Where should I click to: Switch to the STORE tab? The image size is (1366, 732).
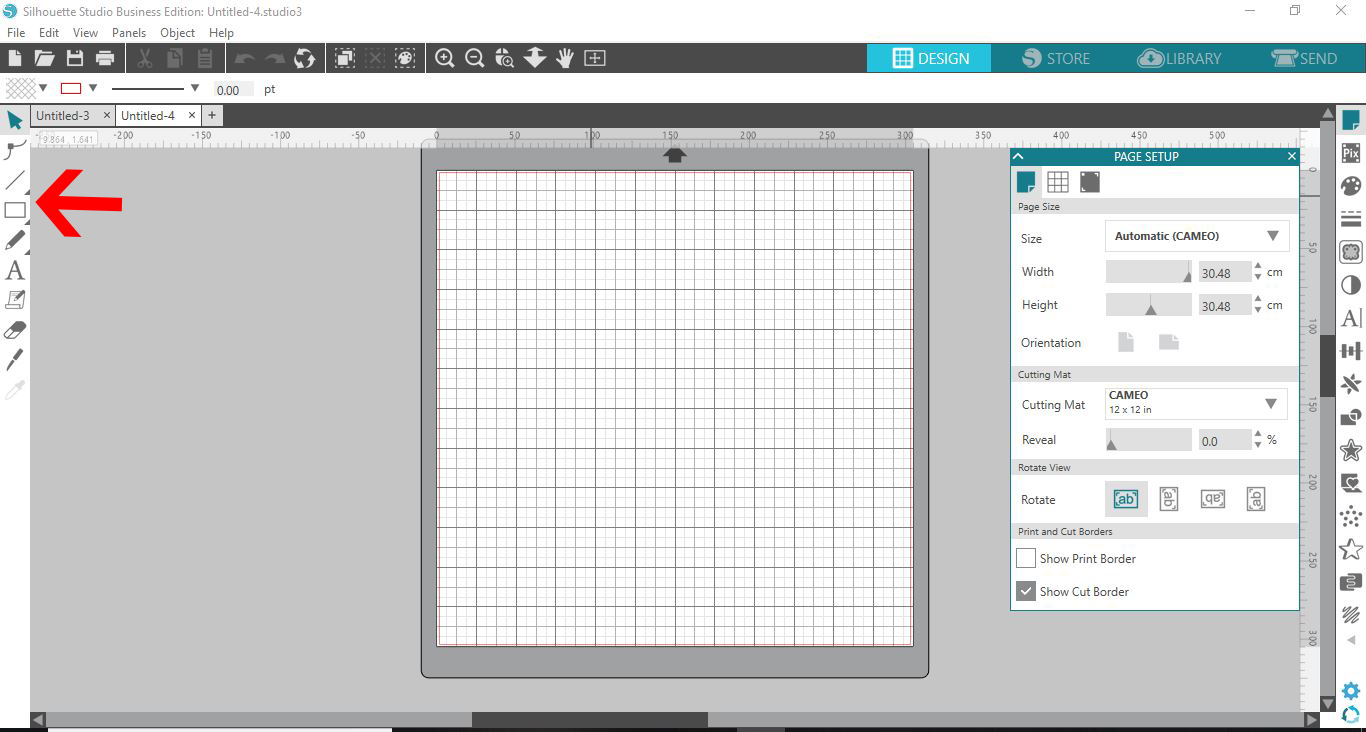1056,58
